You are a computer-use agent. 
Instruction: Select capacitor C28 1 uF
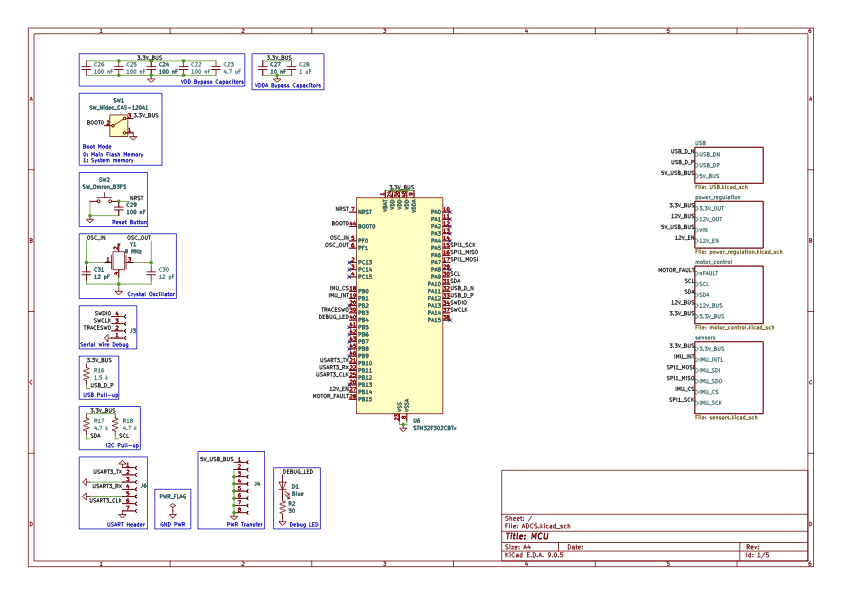tap(291, 68)
